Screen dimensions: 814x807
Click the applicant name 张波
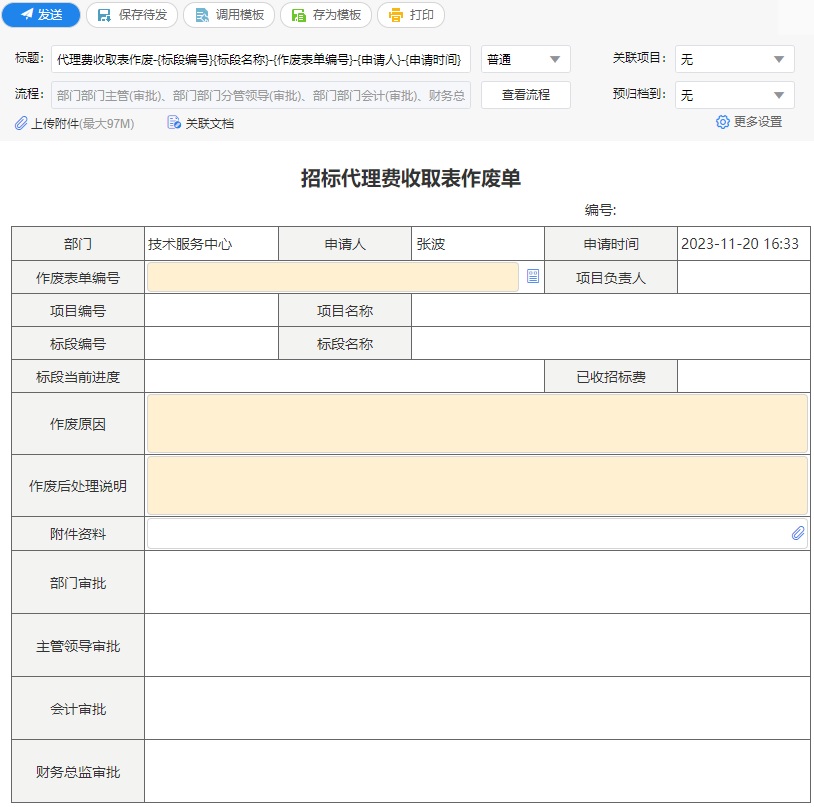[x=431, y=244]
